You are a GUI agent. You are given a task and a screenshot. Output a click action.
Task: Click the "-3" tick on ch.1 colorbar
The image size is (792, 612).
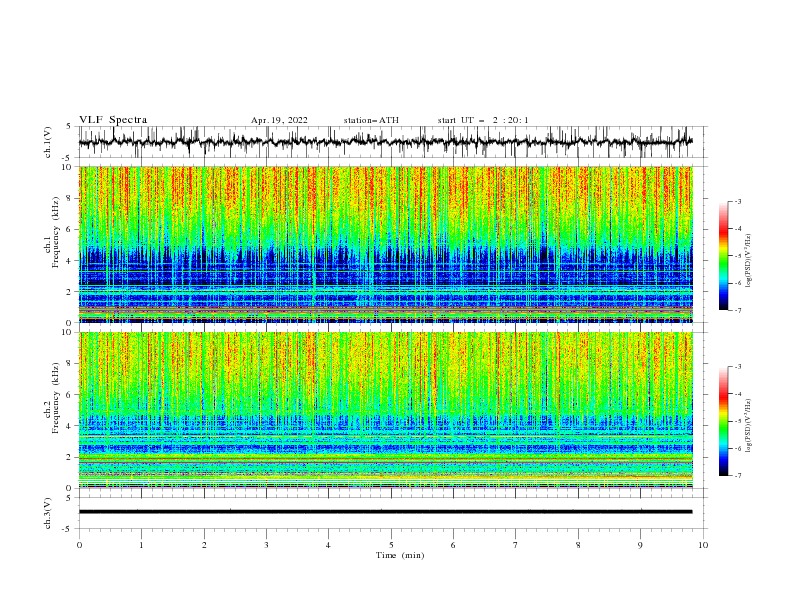pyautogui.click(x=738, y=201)
